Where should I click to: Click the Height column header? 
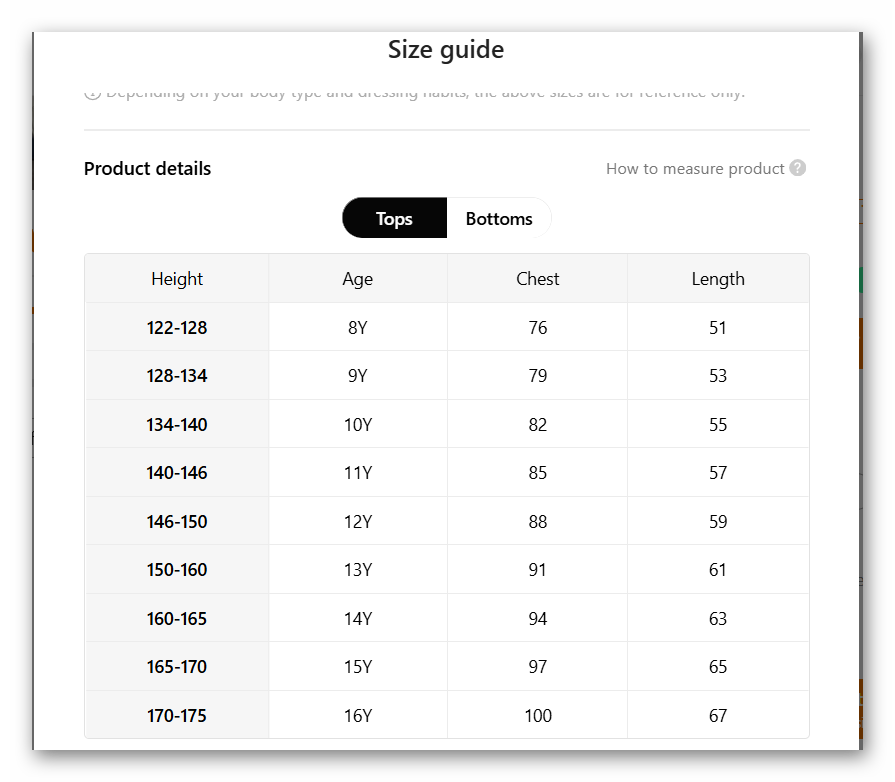pyautogui.click(x=177, y=279)
